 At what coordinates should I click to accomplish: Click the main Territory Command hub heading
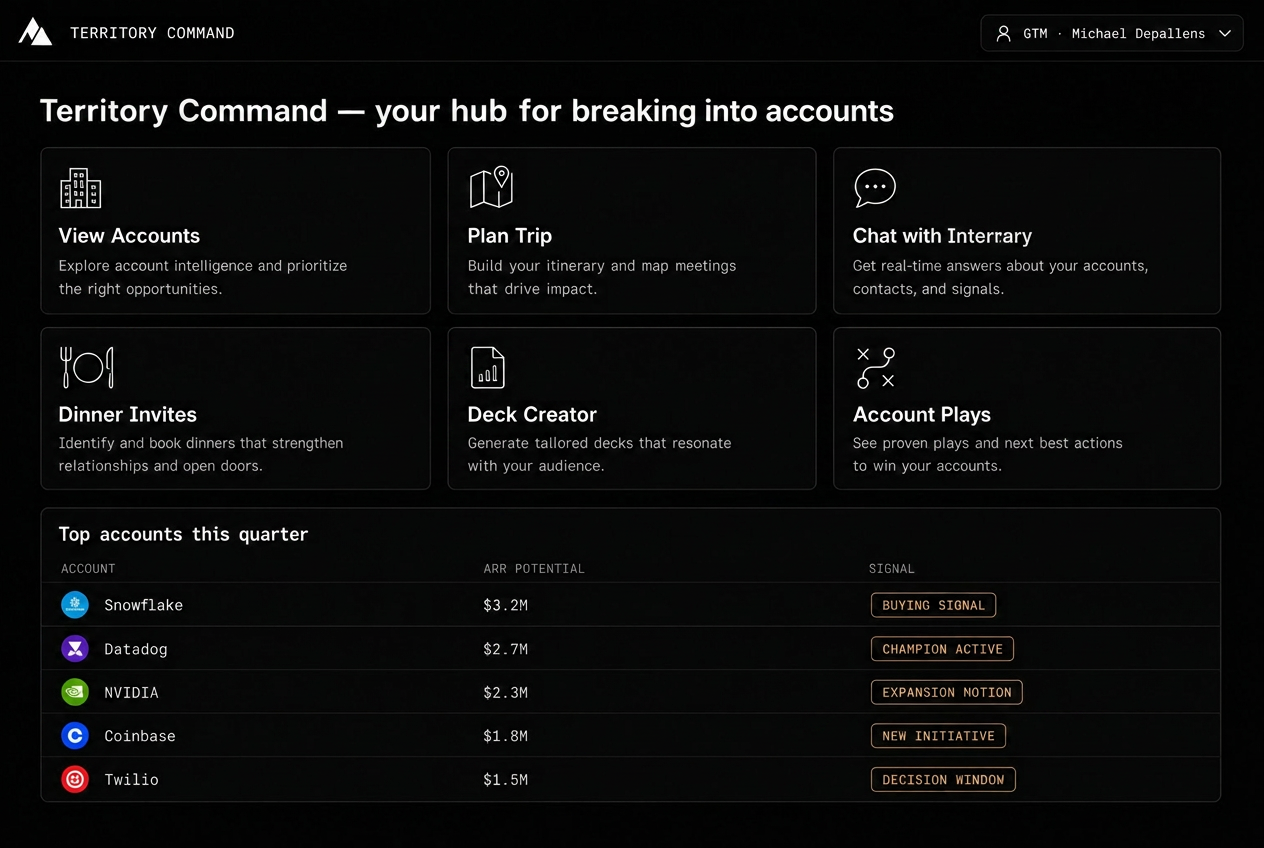[x=467, y=110]
